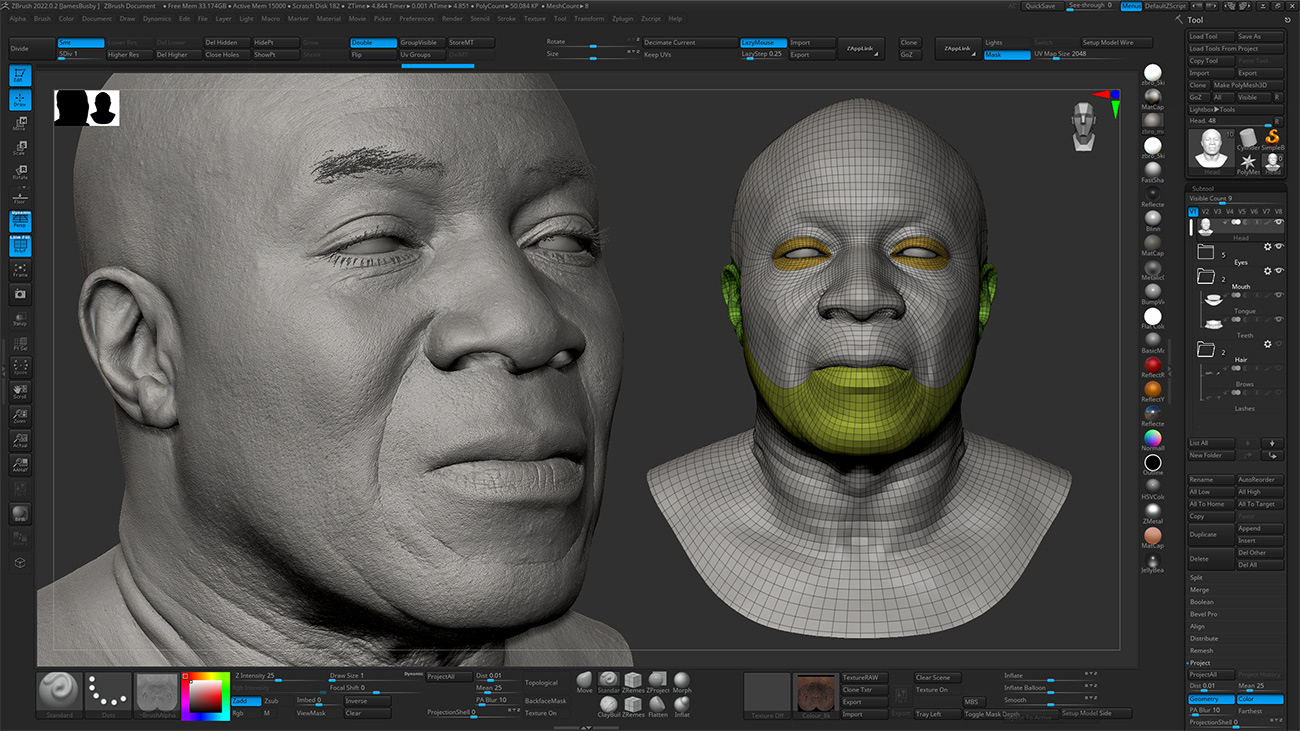Switch to the V2 subtool tab
Image resolution: width=1300 pixels, height=731 pixels.
click(1204, 212)
